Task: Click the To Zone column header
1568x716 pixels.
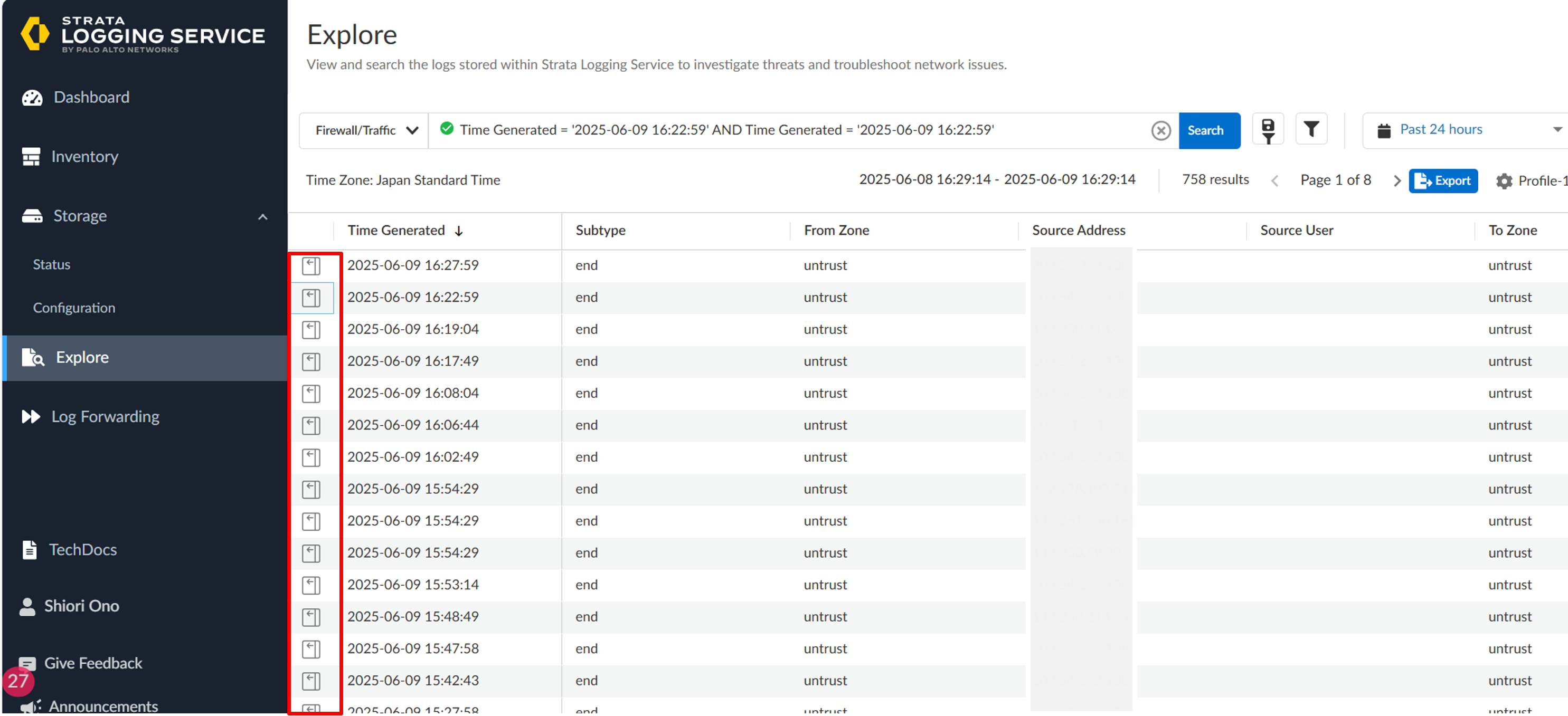Action: click(1513, 231)
